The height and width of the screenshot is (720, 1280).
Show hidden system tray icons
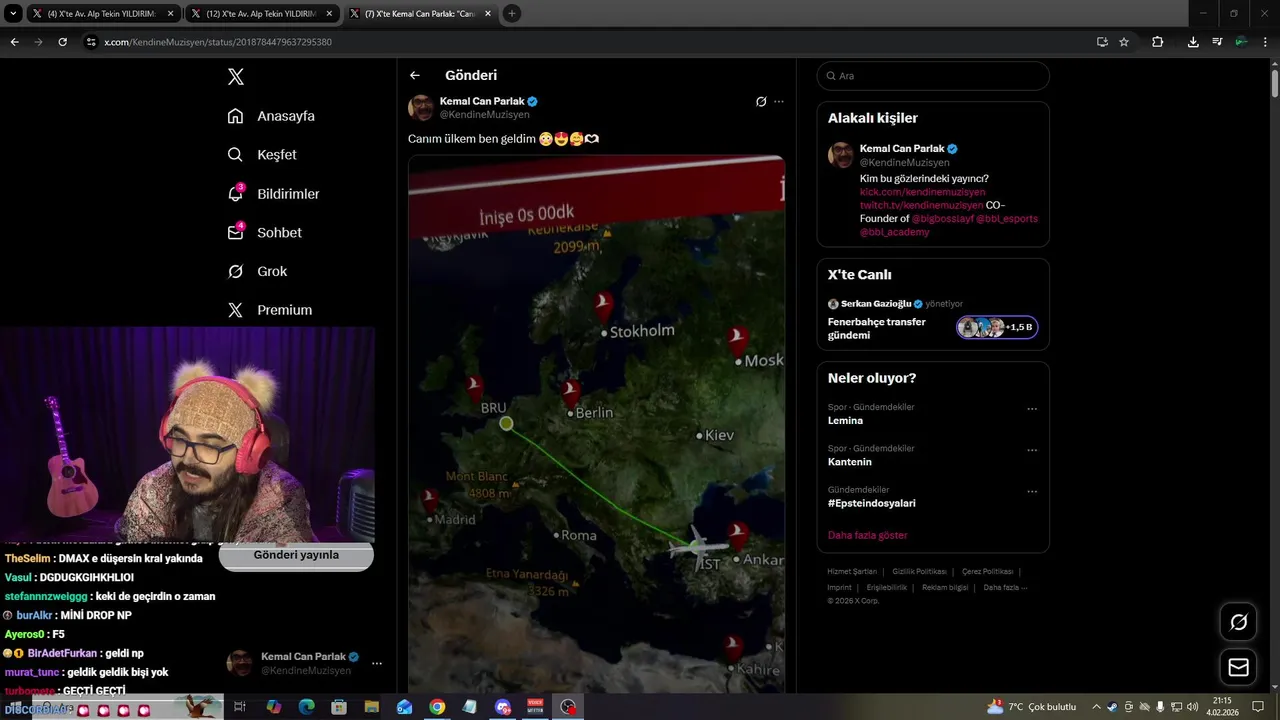[1096, 707]
